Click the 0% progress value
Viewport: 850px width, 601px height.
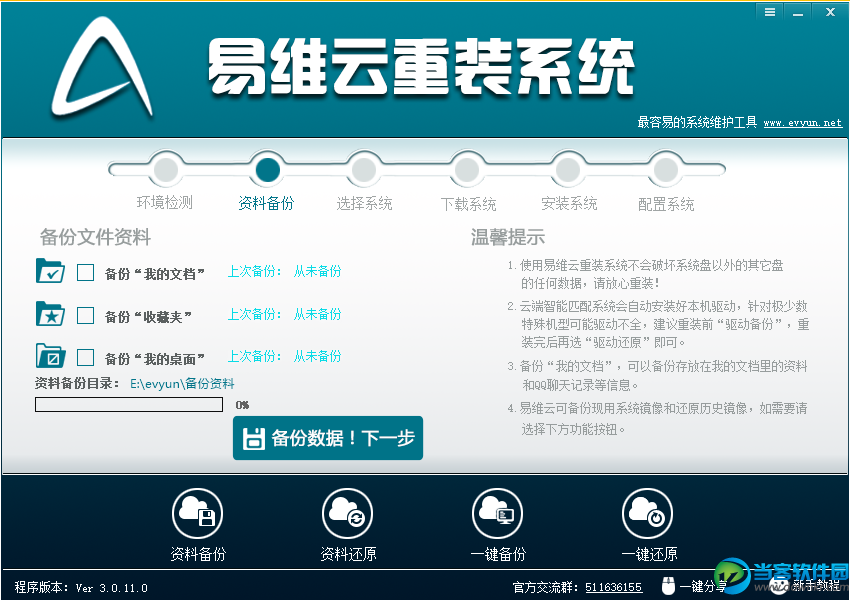pos(242,405)
